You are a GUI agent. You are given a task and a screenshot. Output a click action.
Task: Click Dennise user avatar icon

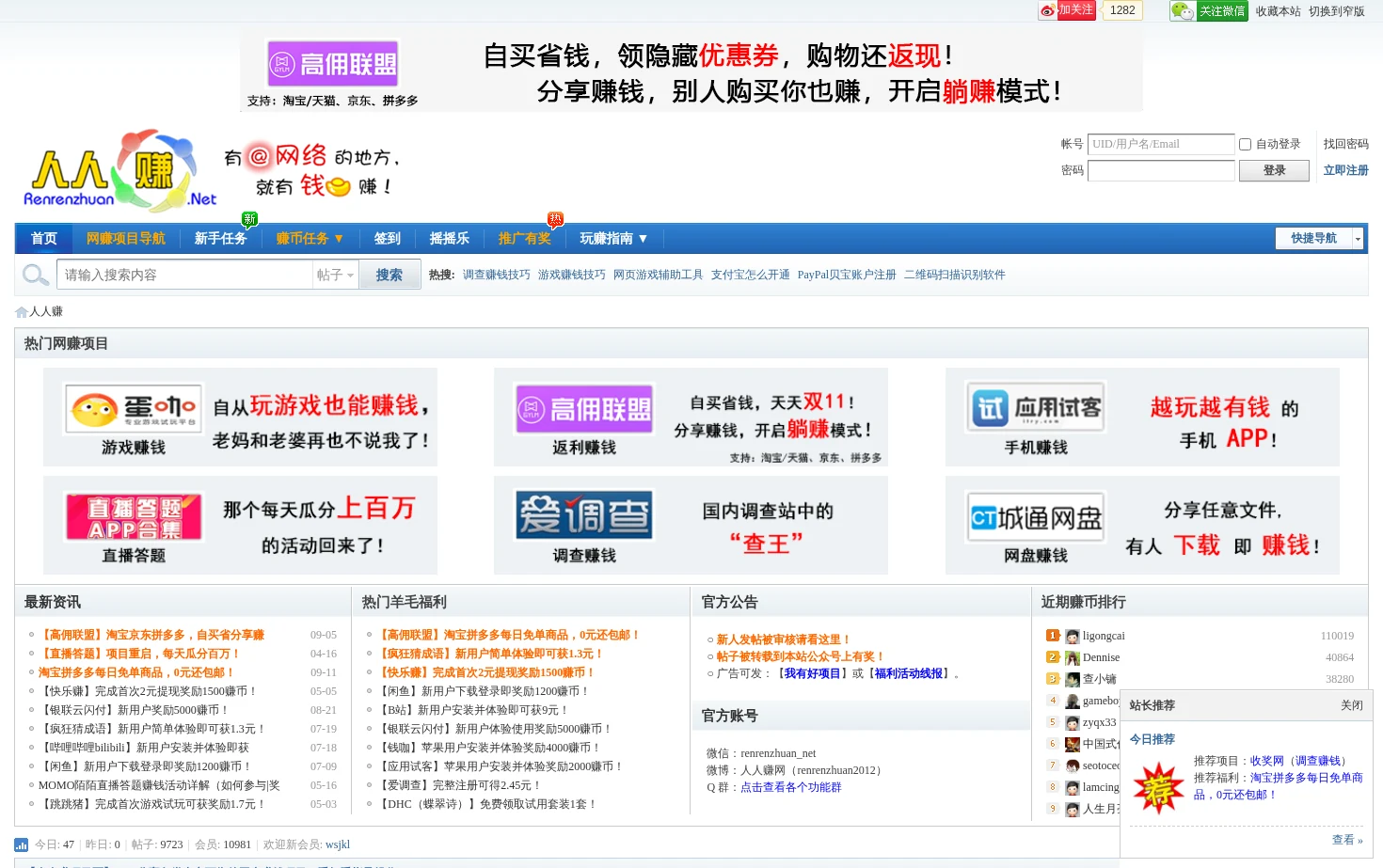tap(1072, 658)
